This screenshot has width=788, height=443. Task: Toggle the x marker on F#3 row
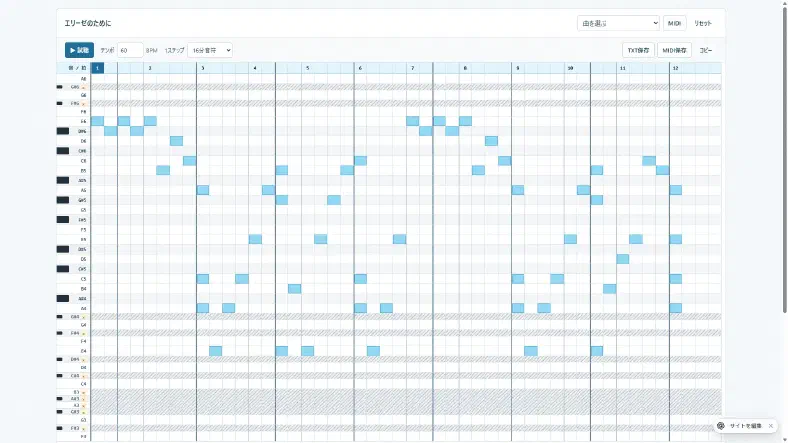84,429
